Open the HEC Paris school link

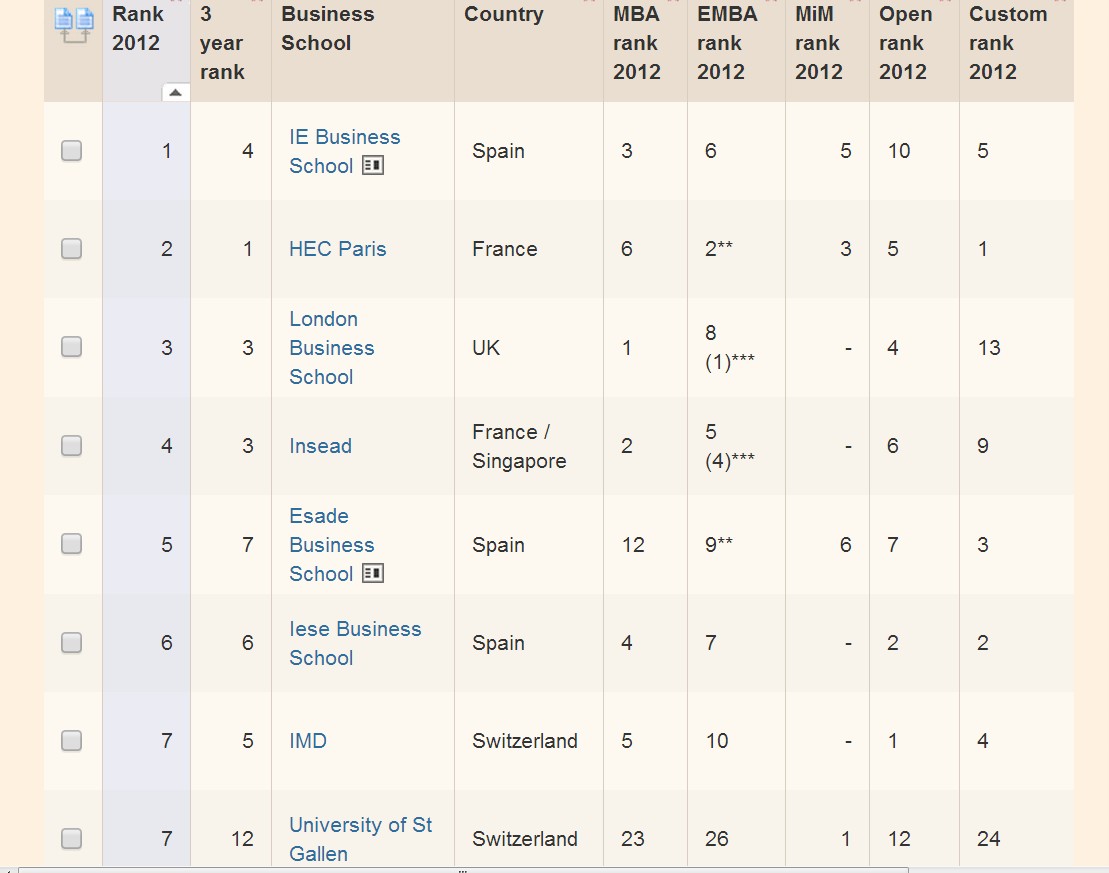pos(337,249)
